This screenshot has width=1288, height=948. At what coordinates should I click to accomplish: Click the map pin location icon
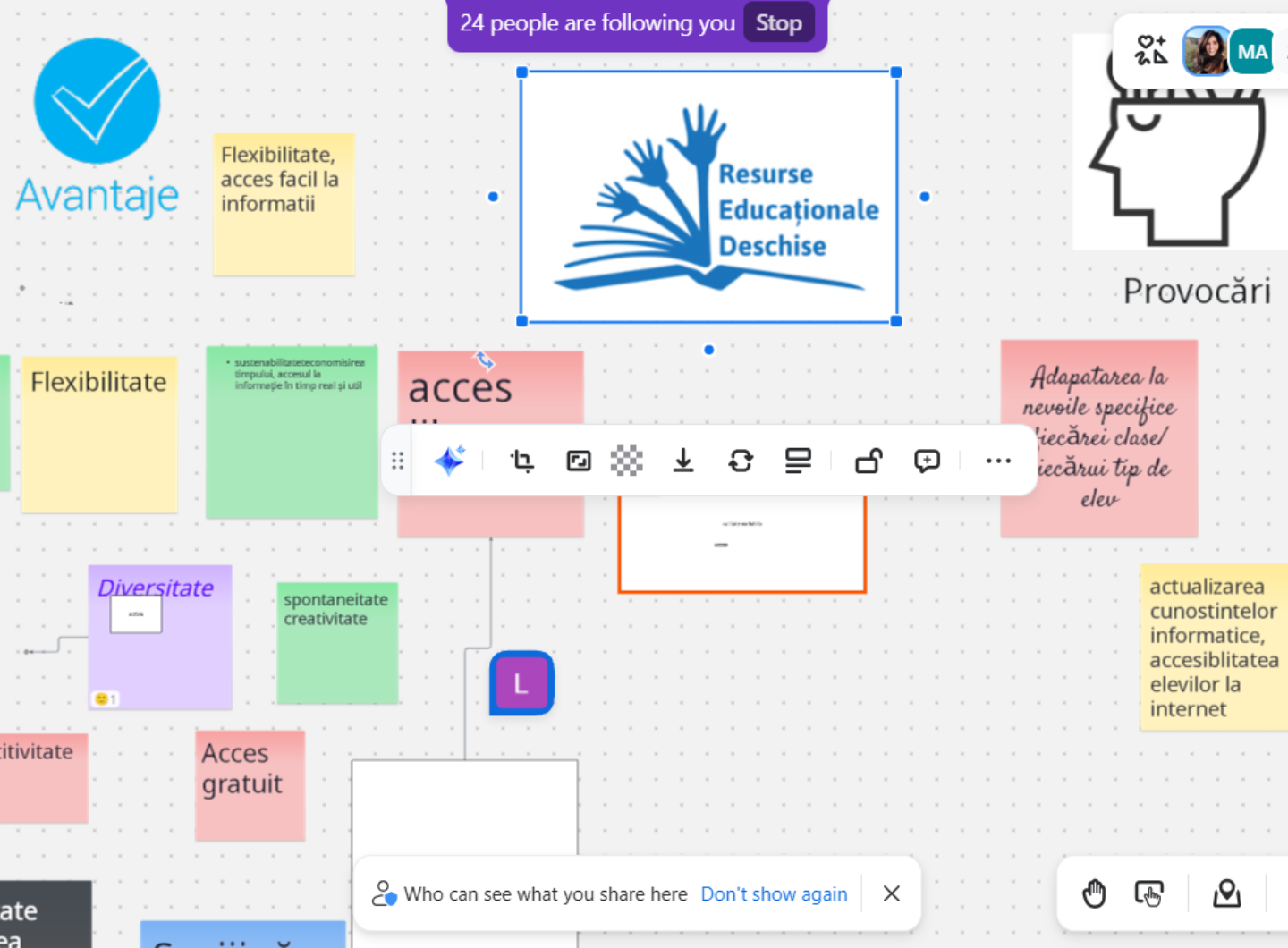click(x=1226, y=893)
